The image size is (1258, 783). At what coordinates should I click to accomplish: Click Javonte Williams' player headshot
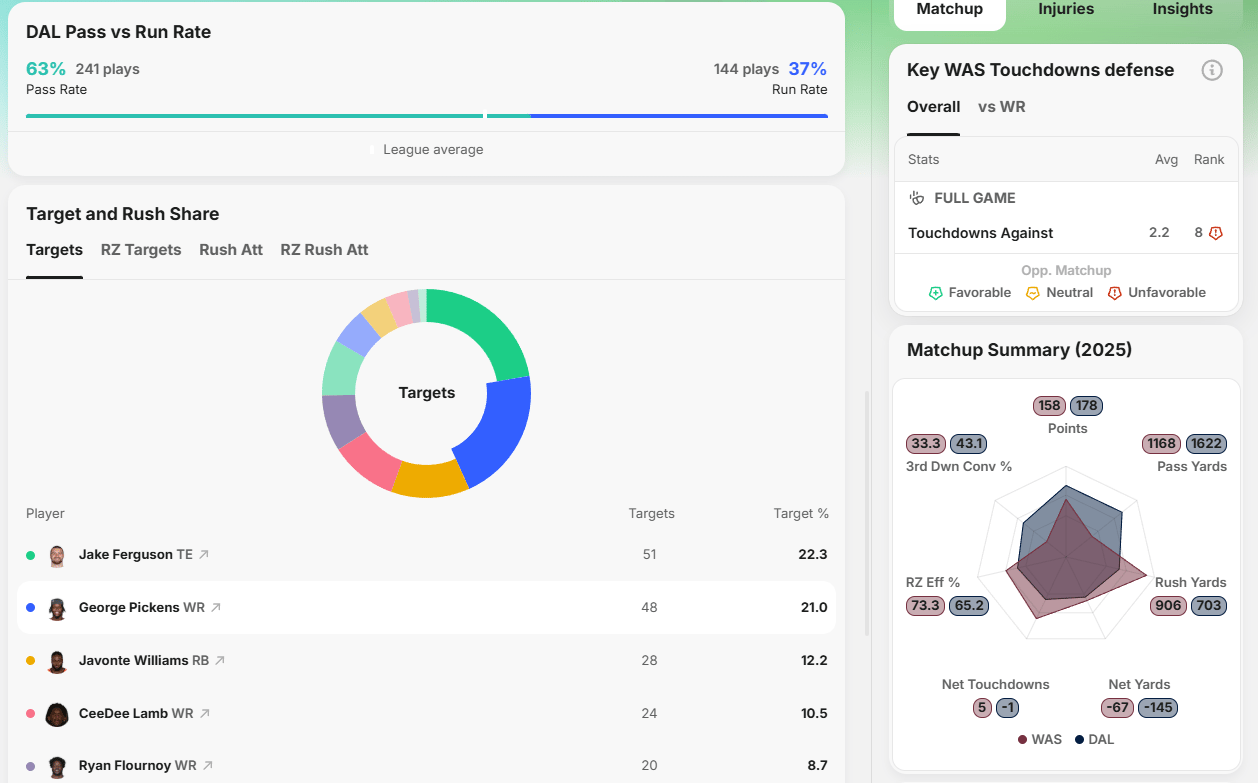click(x=57, y=661)
